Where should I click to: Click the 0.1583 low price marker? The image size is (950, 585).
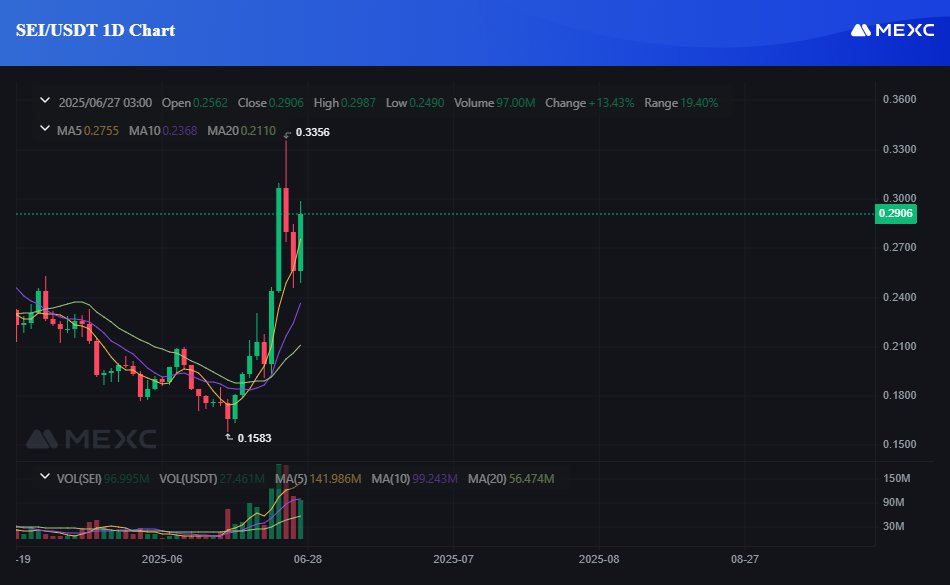[254, 438]
